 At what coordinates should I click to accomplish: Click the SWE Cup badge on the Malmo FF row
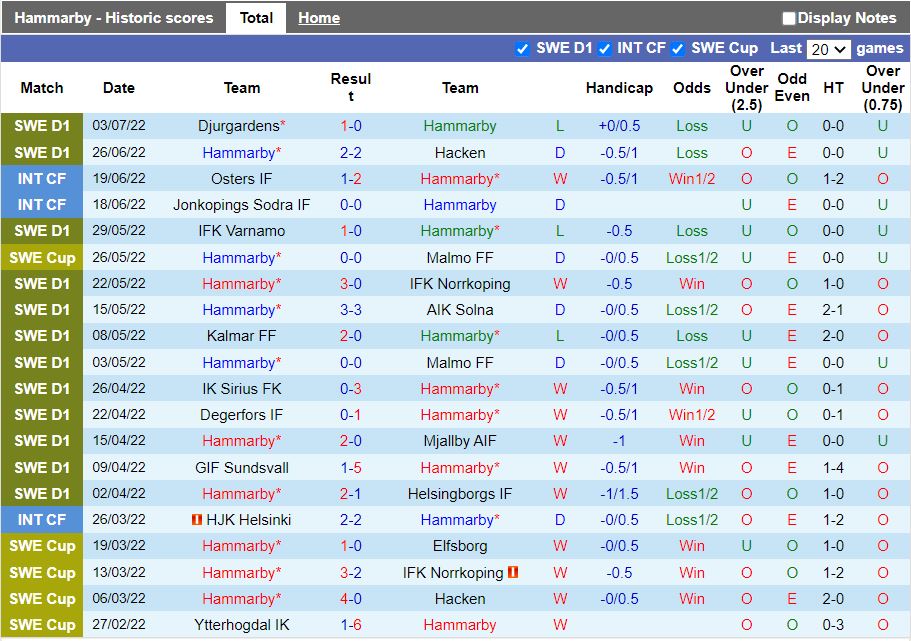(x=41, y=257)
